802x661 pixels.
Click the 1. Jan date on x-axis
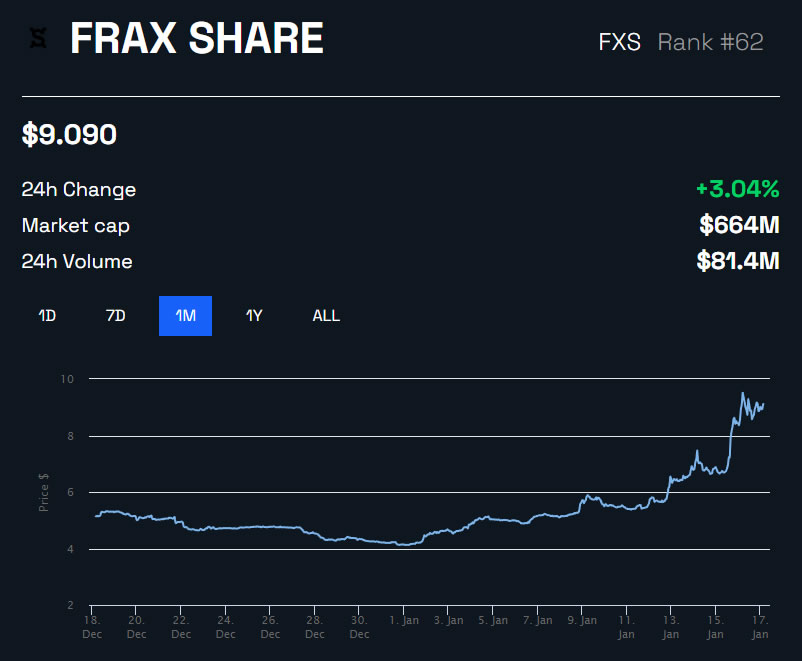pyautogui.click(x=405, y=620)
